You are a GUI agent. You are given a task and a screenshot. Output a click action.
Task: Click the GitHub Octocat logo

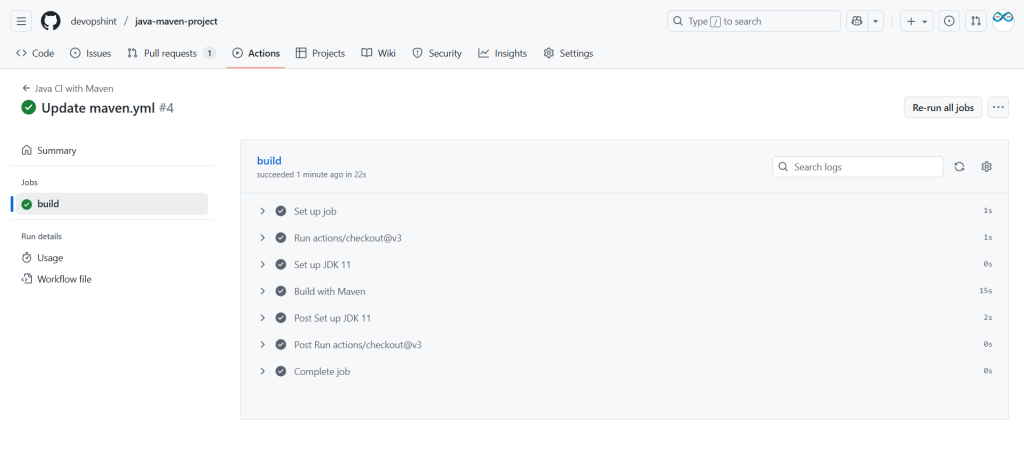coord(50,21)
